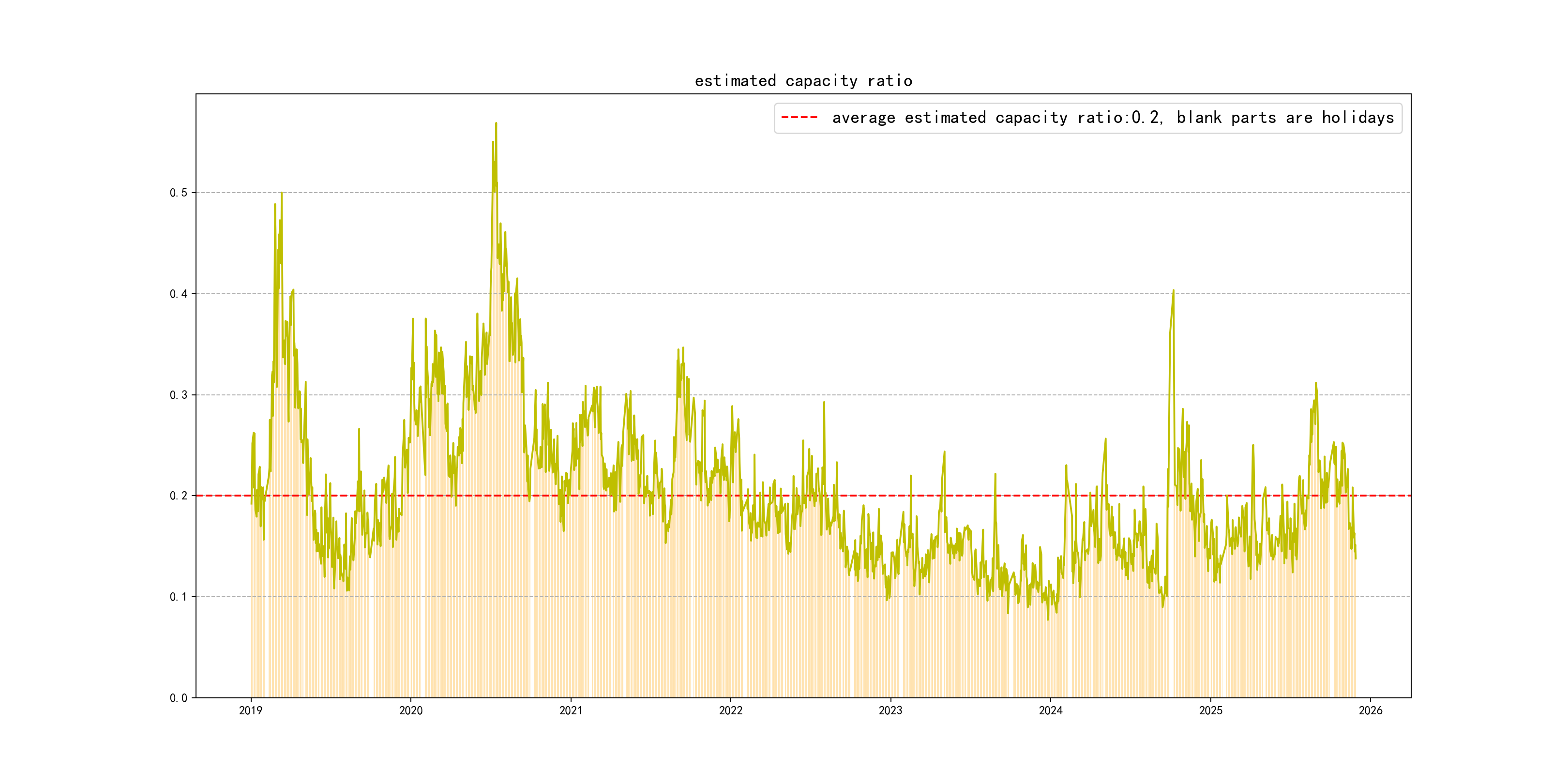Screen dimensions: 1568x784
Task: Click the 2025 x-axis tick label
Action: (x=1210, y=710)
